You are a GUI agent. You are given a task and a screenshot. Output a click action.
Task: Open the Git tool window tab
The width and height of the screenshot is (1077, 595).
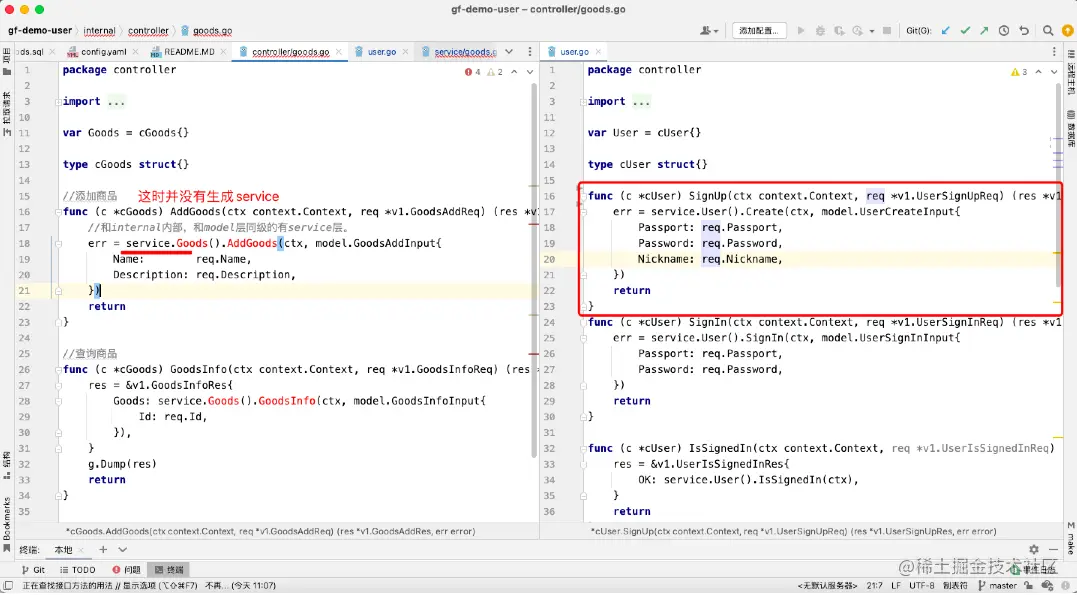coord(34,570)
